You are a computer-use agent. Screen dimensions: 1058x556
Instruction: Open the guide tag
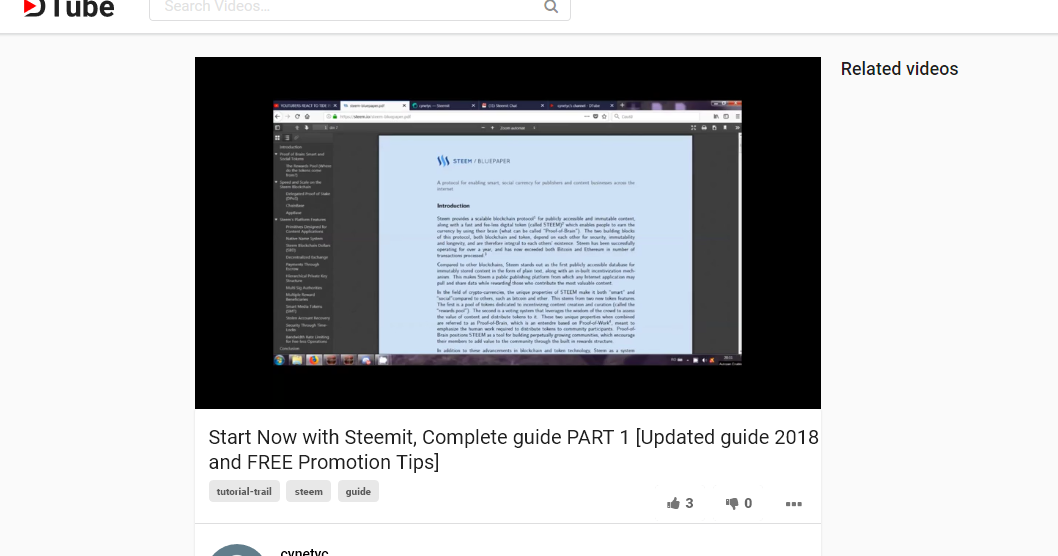(358, 491)
